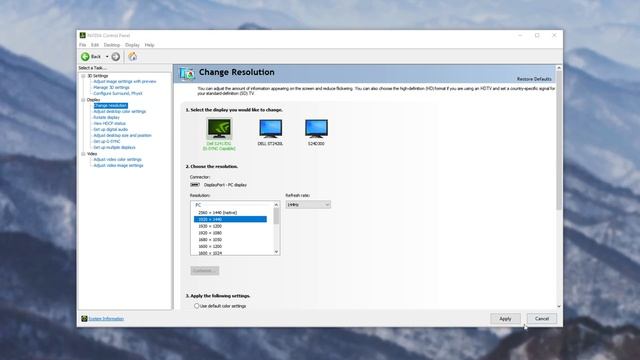Click the Video category label
The width and height of the screenshot is (640, 360).
tap(92, 154)
